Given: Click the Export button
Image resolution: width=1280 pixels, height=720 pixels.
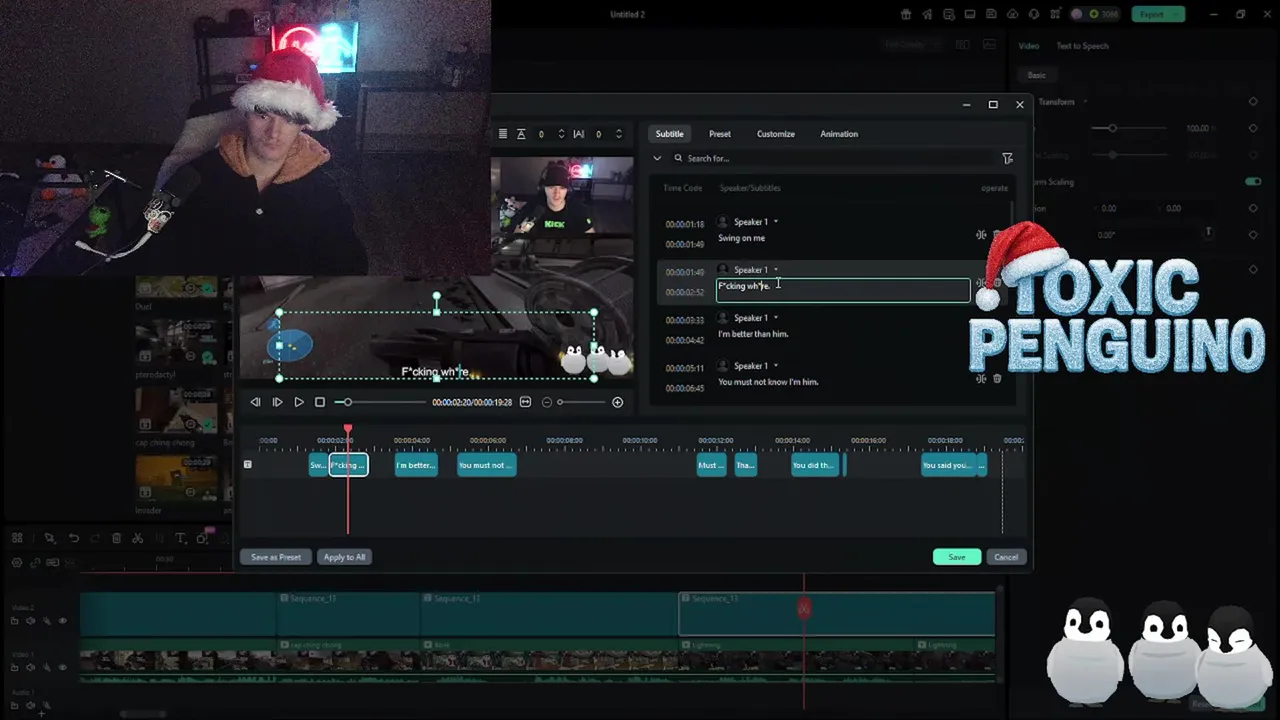Looking at the screenshot, I should click(x=1158, y=14).
